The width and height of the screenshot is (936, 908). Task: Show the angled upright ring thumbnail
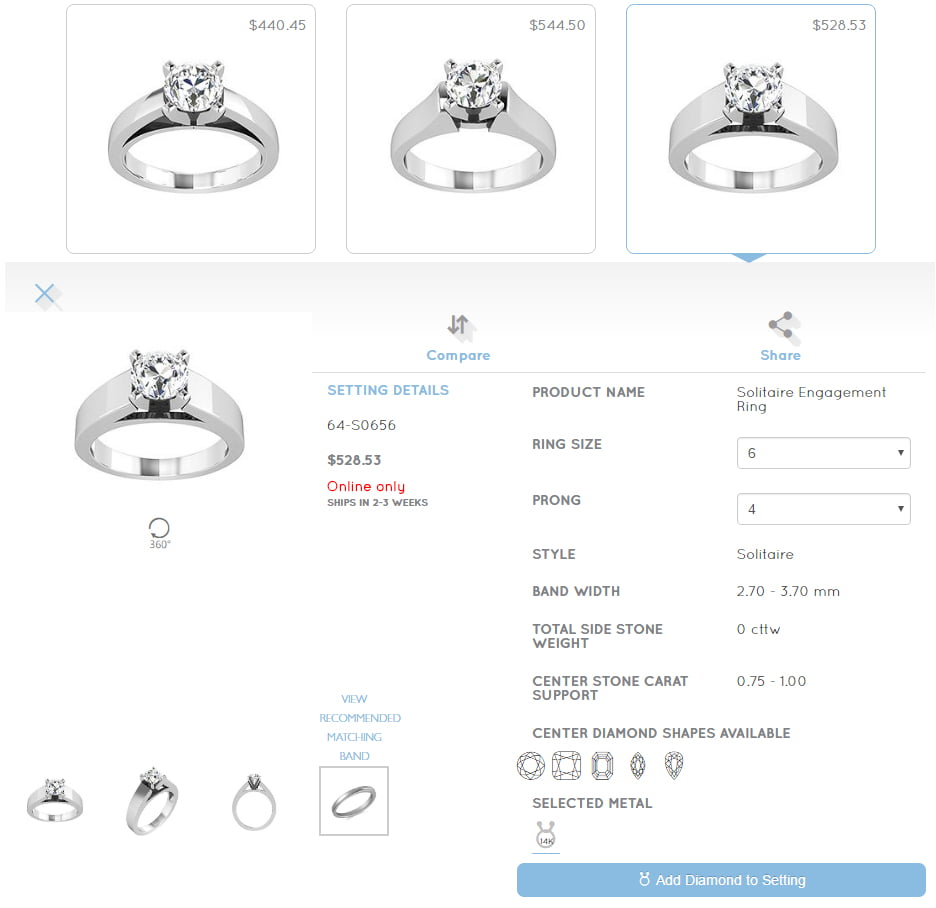(152, 801)
